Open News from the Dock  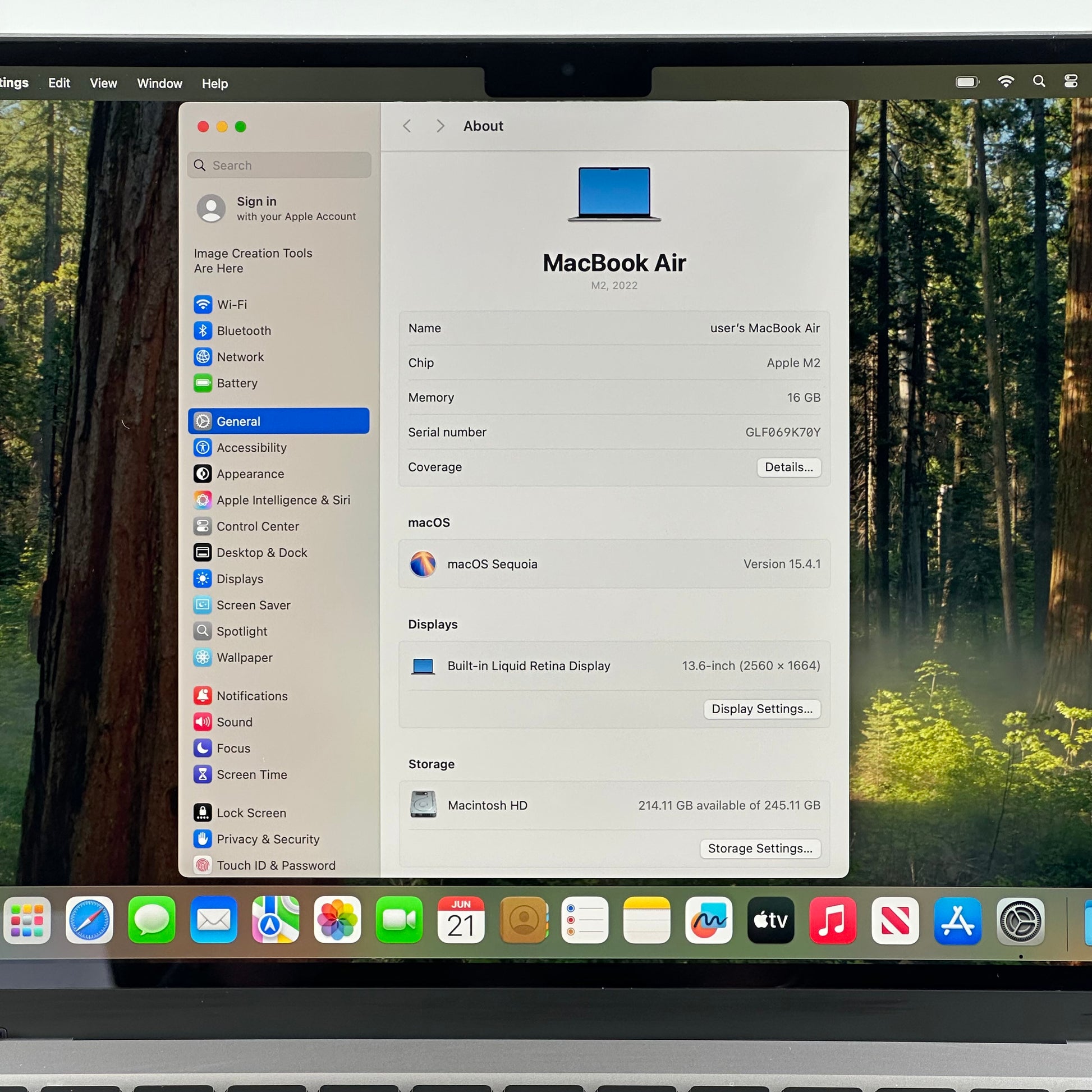(895, 920)
